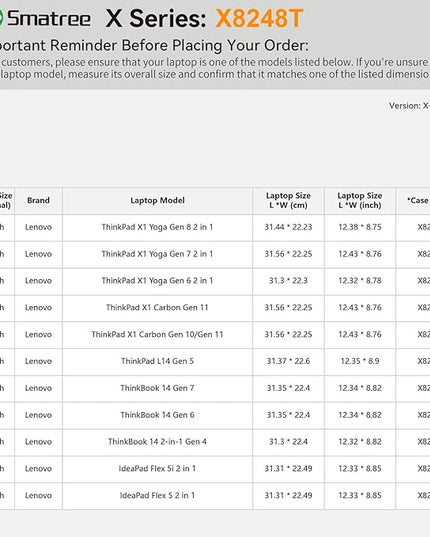This screenshot has width=430, height=537.
Task: Select the Brand column header
Action: coord(38,200)
